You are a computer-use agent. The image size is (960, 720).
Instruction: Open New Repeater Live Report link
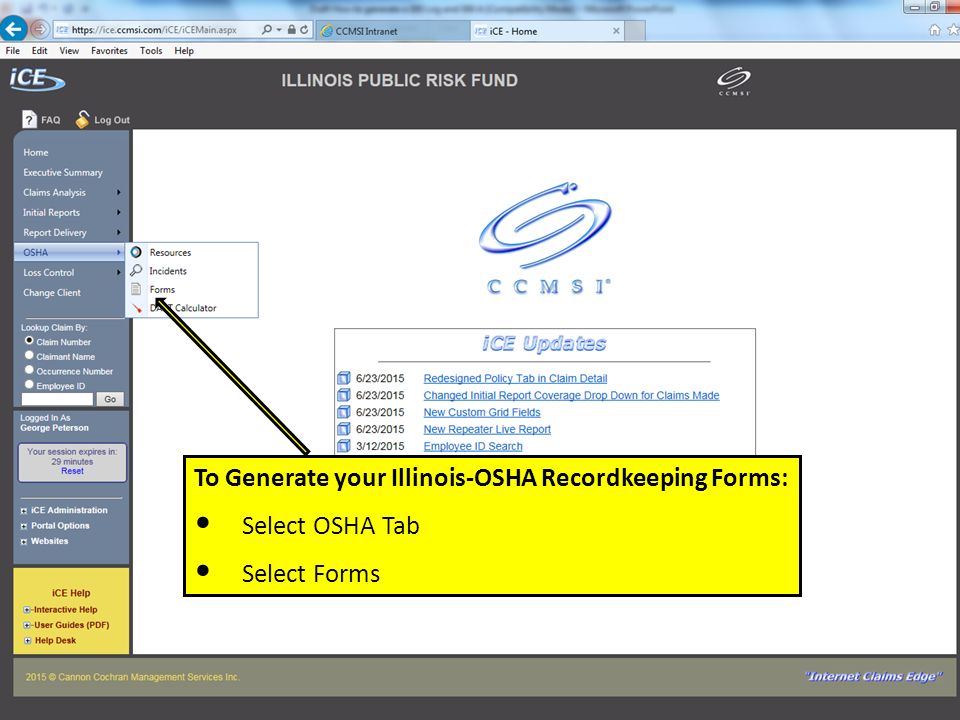(487, 429)
